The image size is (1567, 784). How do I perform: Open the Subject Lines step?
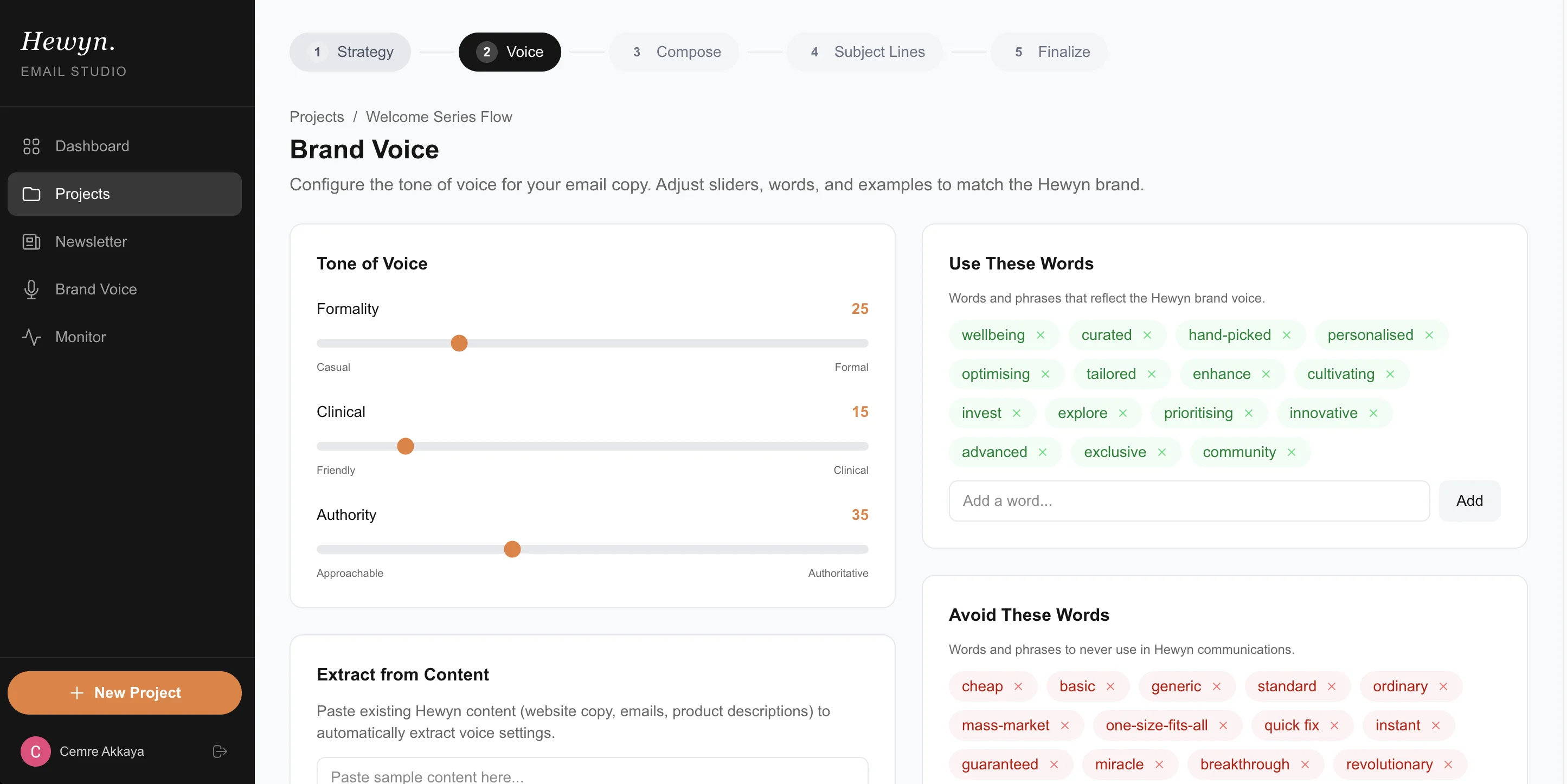865,52
